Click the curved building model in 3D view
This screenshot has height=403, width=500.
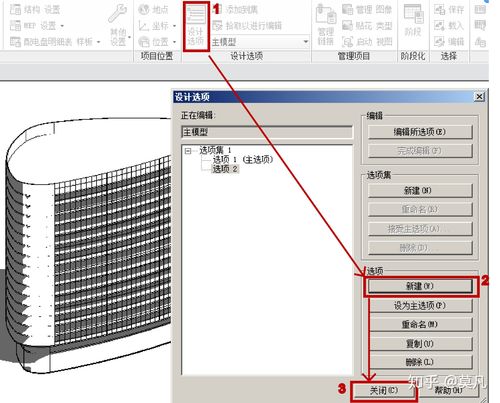[x=88, y=245]
